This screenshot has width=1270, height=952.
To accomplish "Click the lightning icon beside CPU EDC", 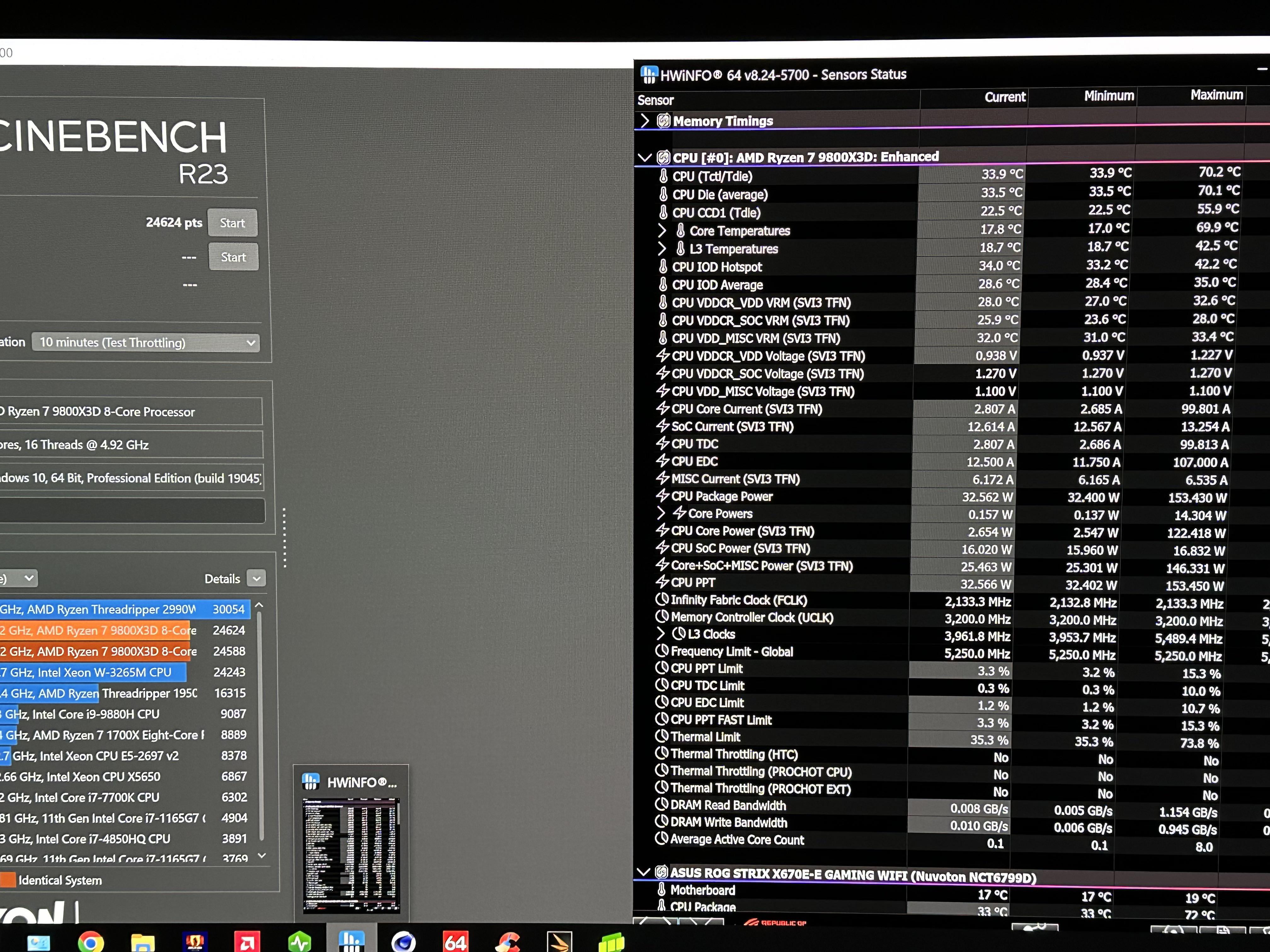I will pyautogui.click(x=663, y=461).
